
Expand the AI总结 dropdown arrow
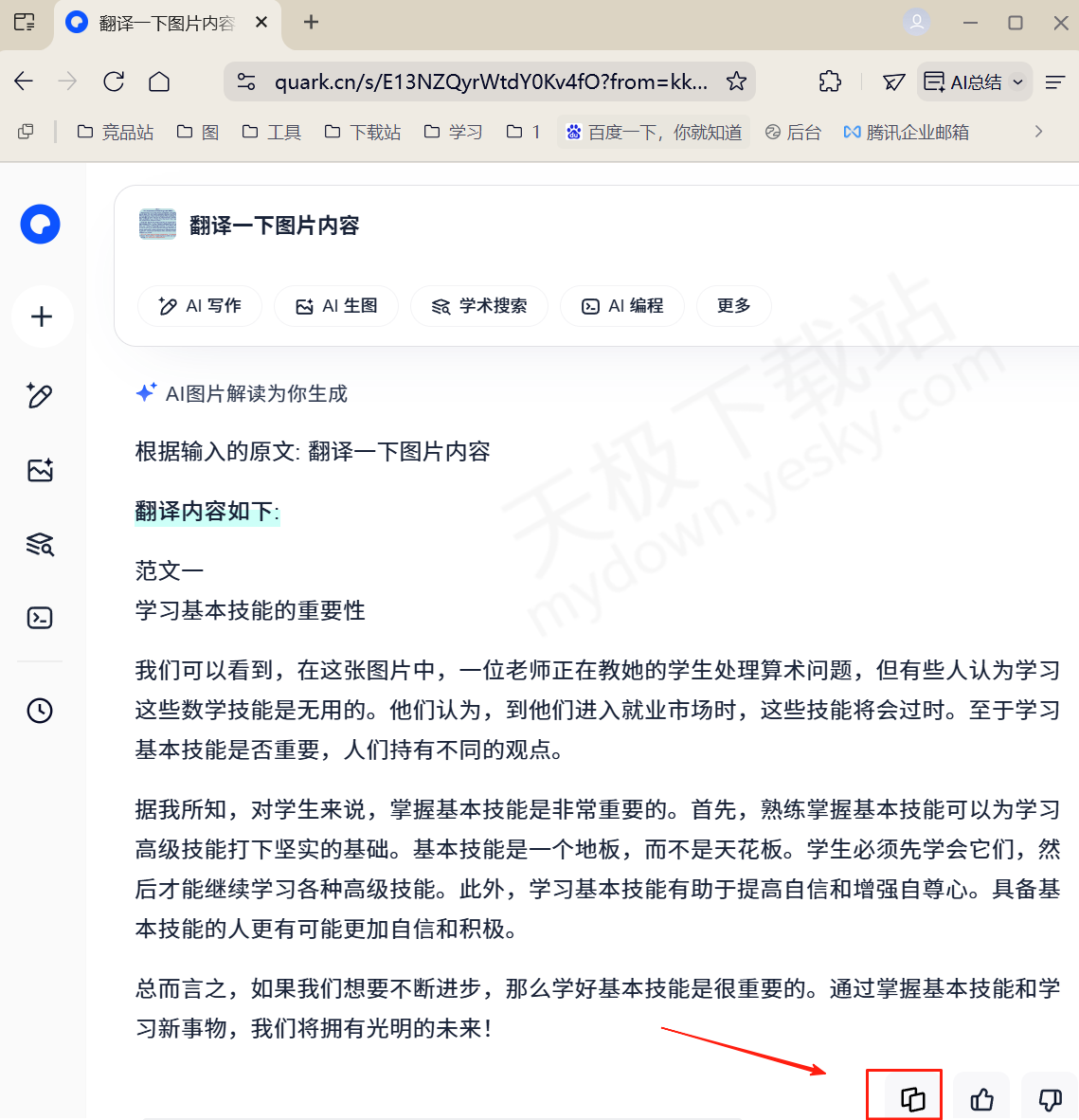pos(1018,82)
